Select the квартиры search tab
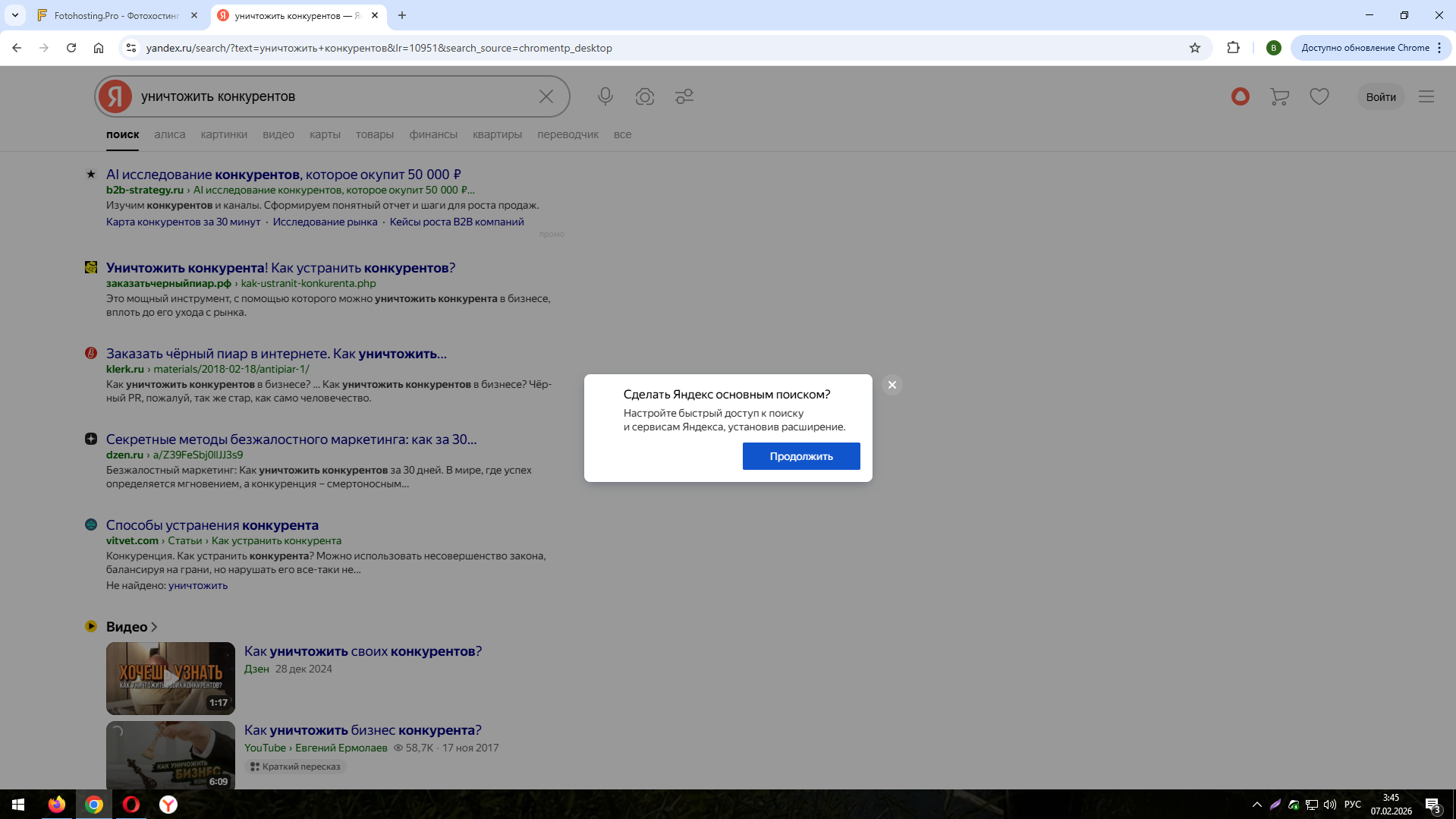This screenshot has width=1456, height=819. click(498, 134)
